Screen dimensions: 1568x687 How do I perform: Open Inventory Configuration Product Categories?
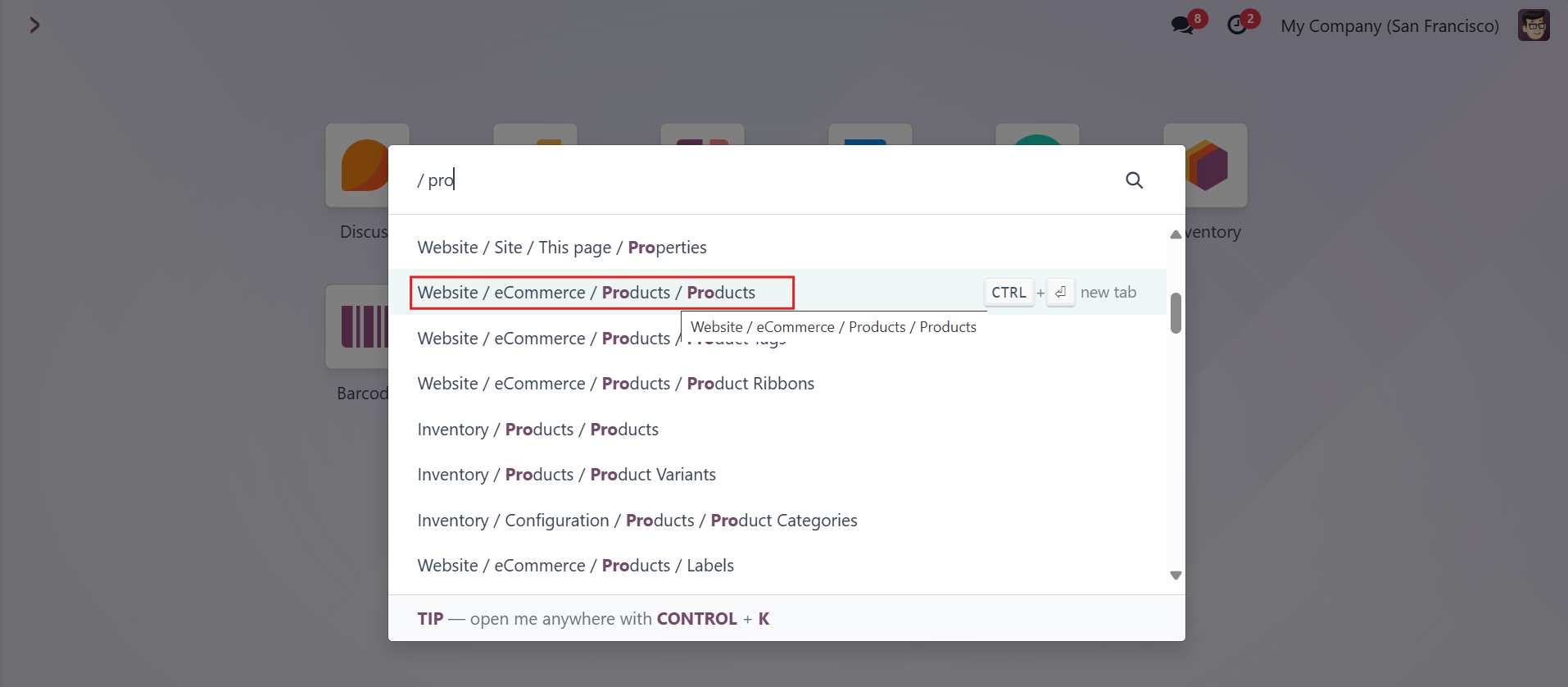click(x=777, y=521)
